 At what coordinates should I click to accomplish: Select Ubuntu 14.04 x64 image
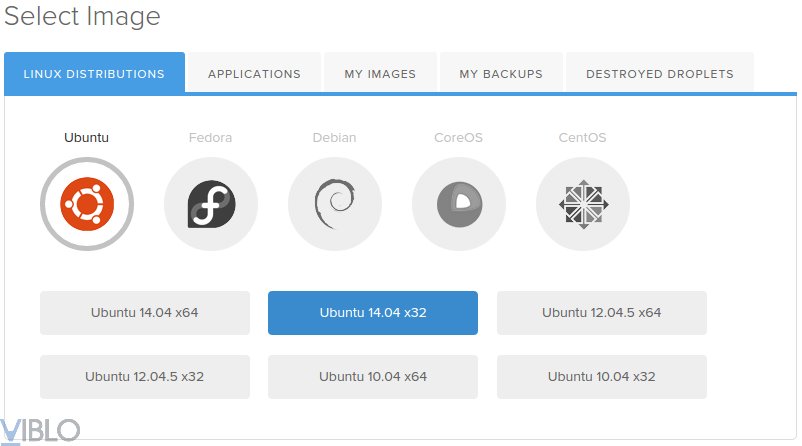[x=145, y=313]
